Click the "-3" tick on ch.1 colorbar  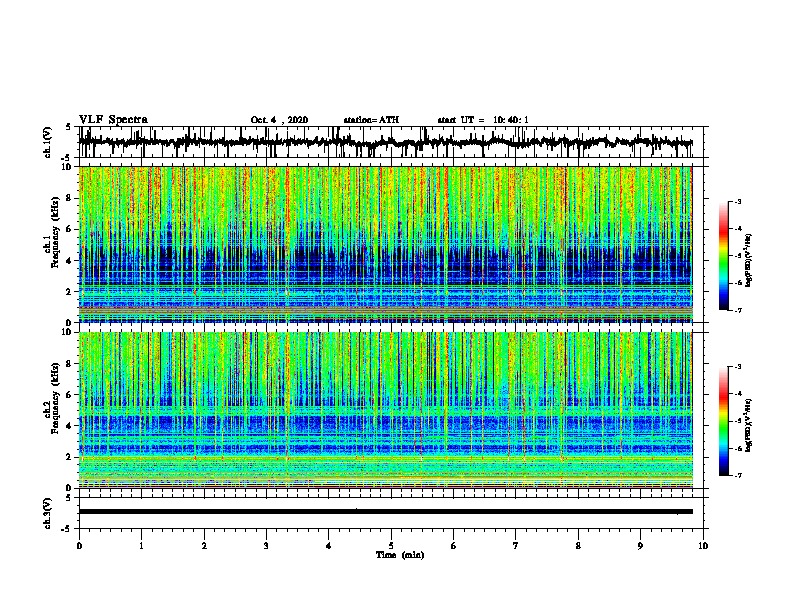(738, 201)
